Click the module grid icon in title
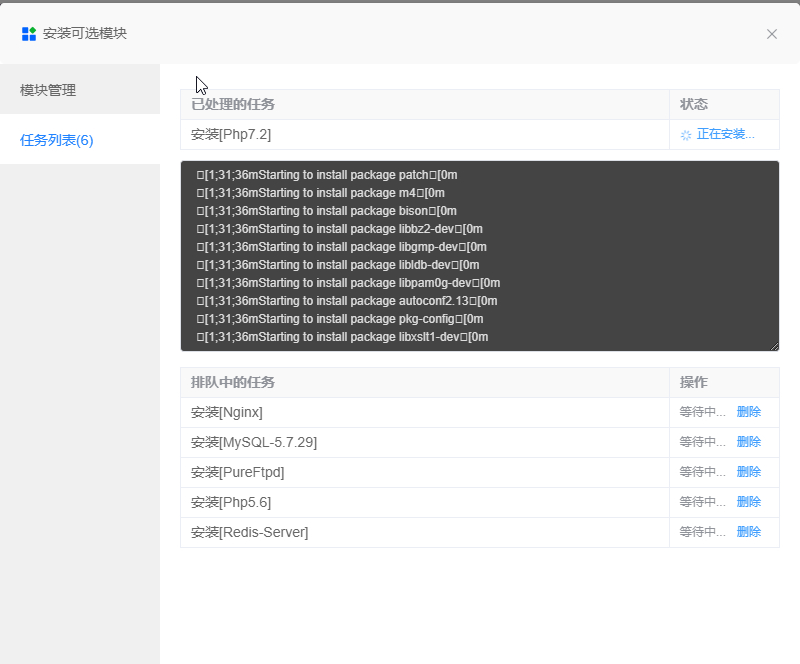The width and height of the screenshot is (800, 664). [29, 34]
